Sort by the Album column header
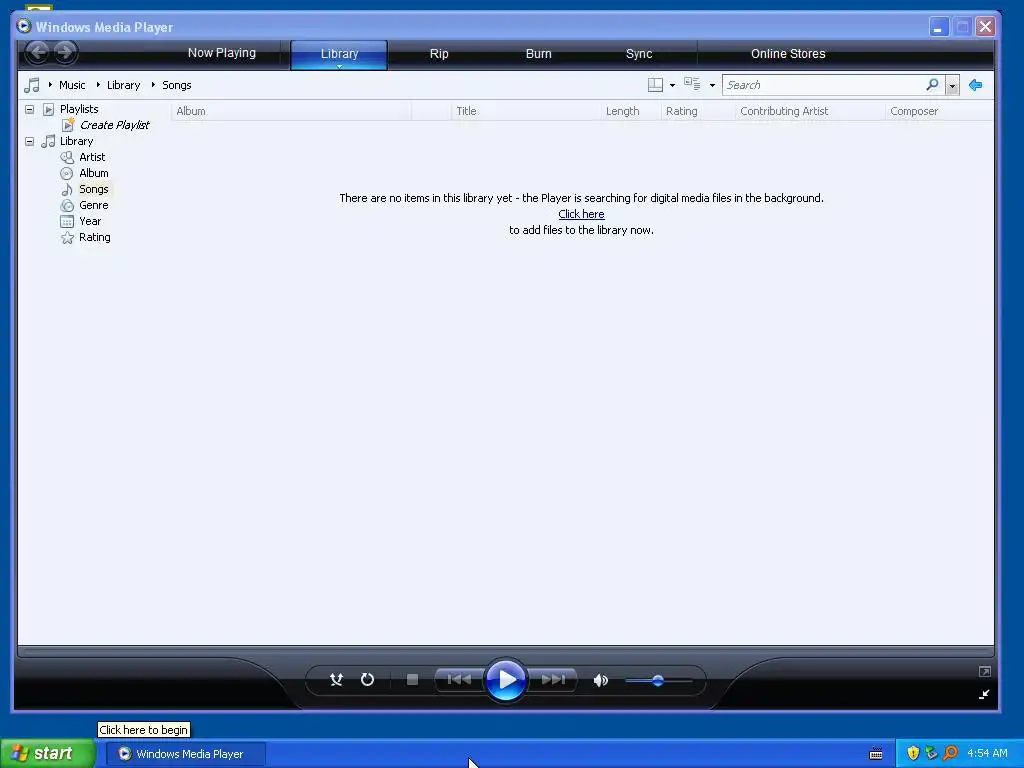 point(292,111)
